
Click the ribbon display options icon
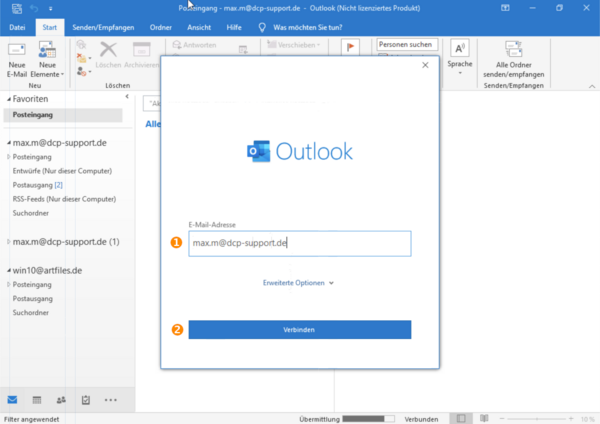coord(505,8)
